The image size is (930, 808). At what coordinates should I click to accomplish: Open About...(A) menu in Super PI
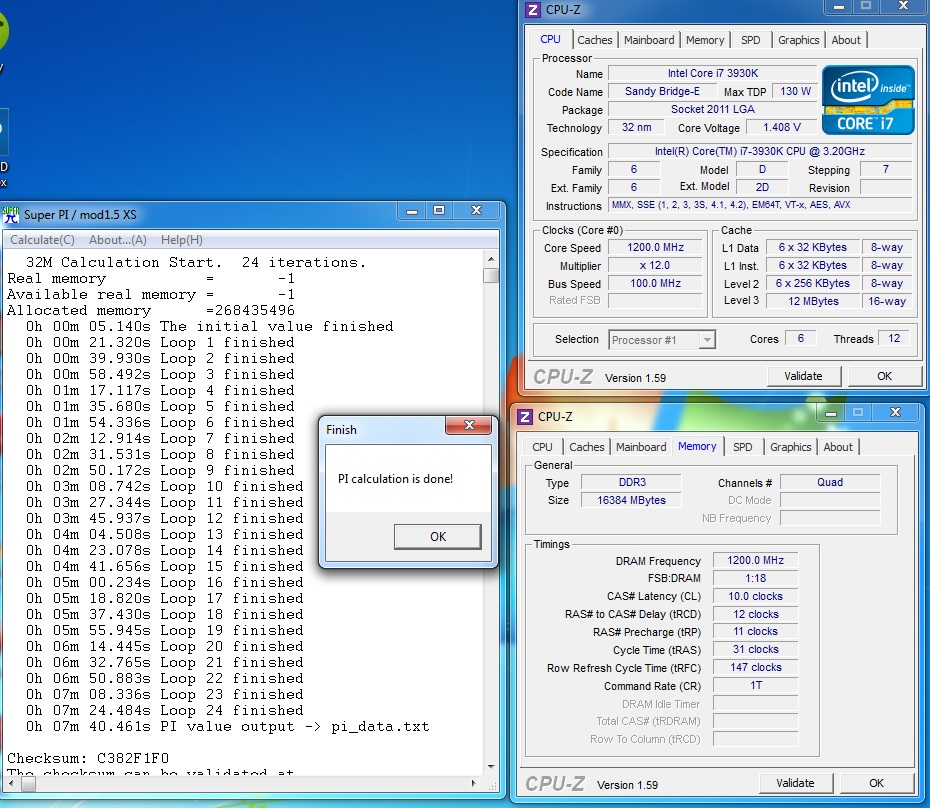click(117, 240)
